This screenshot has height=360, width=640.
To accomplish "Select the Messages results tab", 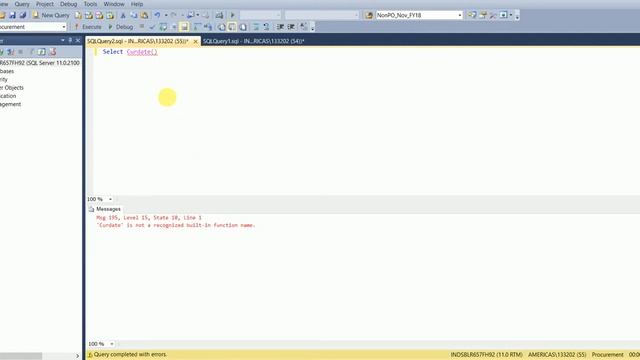I will click(105, 209).
